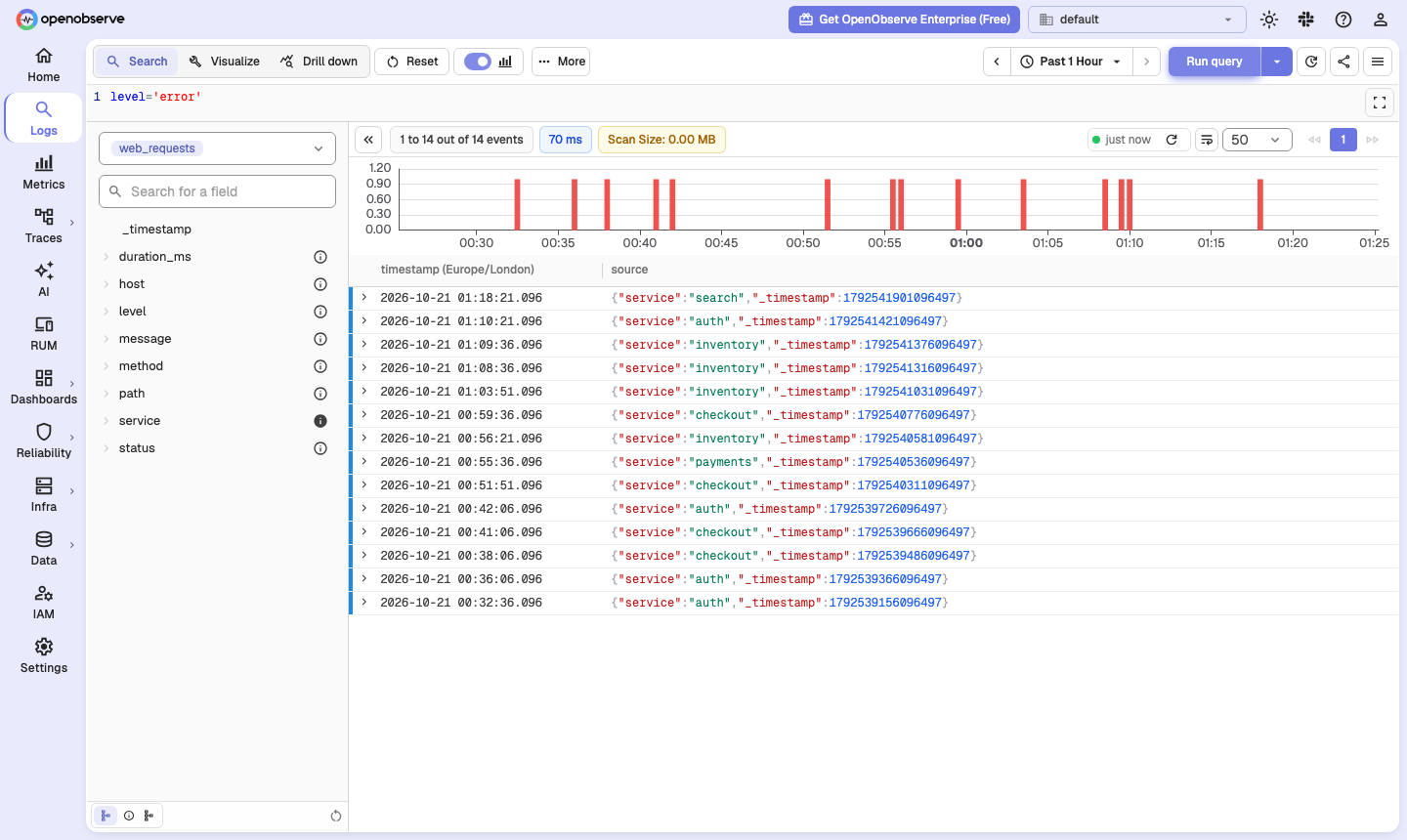1407x840 pixels.
Task: Open the default organization dropdown
Action: pyautogui.click(x=1137, y=20)
